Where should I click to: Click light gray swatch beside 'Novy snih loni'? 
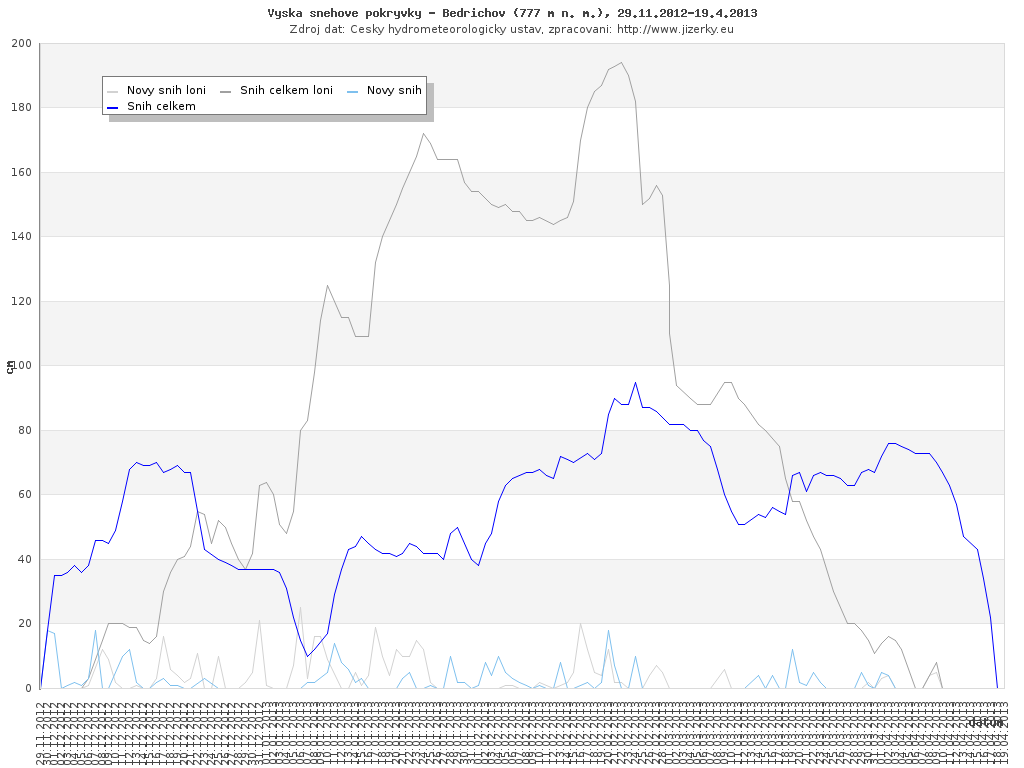[113, 90]
